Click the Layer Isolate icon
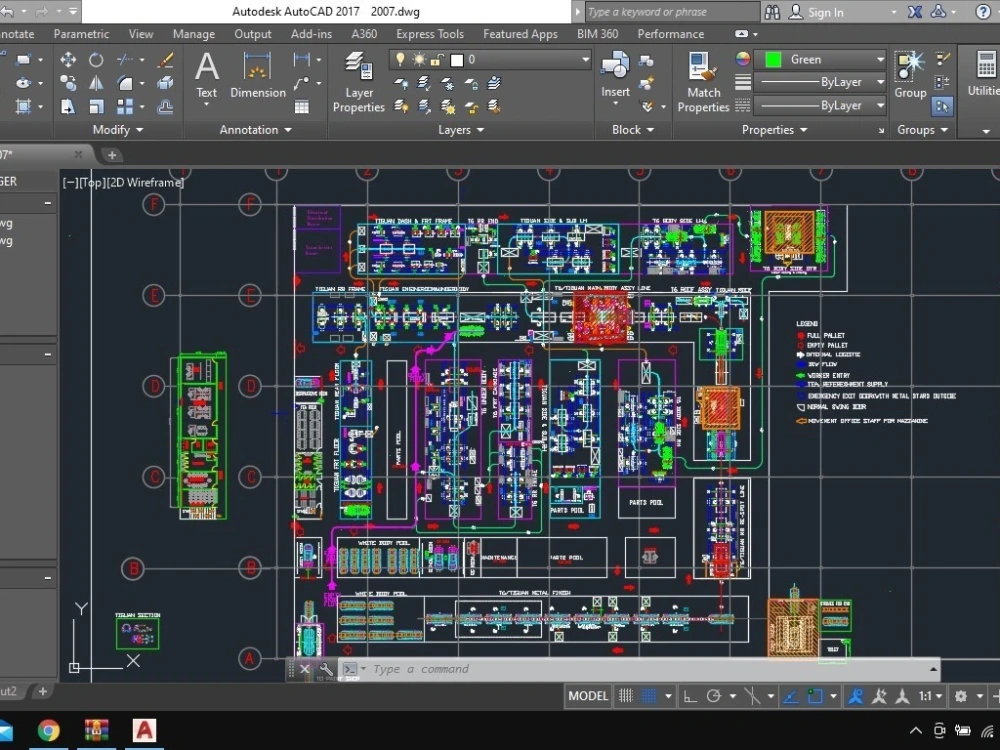The width and height of the screenshot is (1000, 750). 424,83
